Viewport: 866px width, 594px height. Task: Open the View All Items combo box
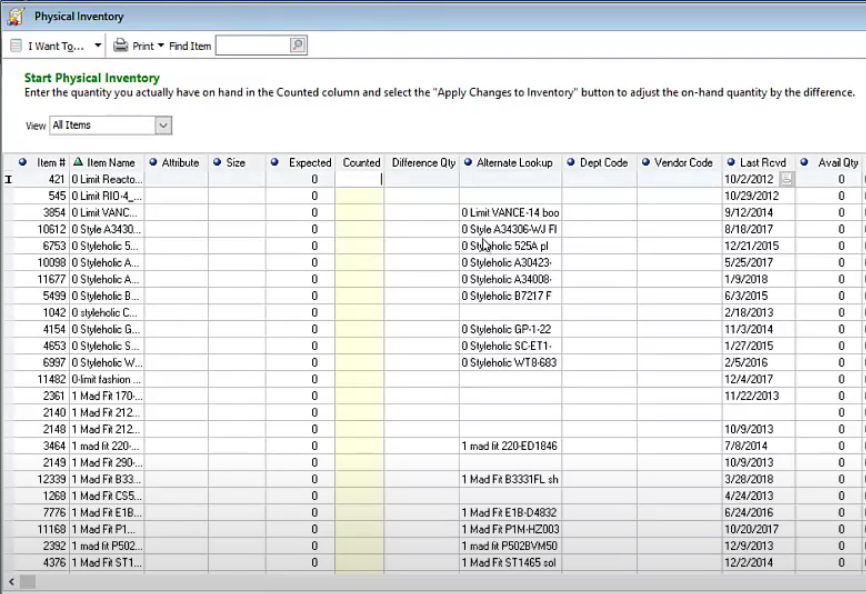(110, 125)
